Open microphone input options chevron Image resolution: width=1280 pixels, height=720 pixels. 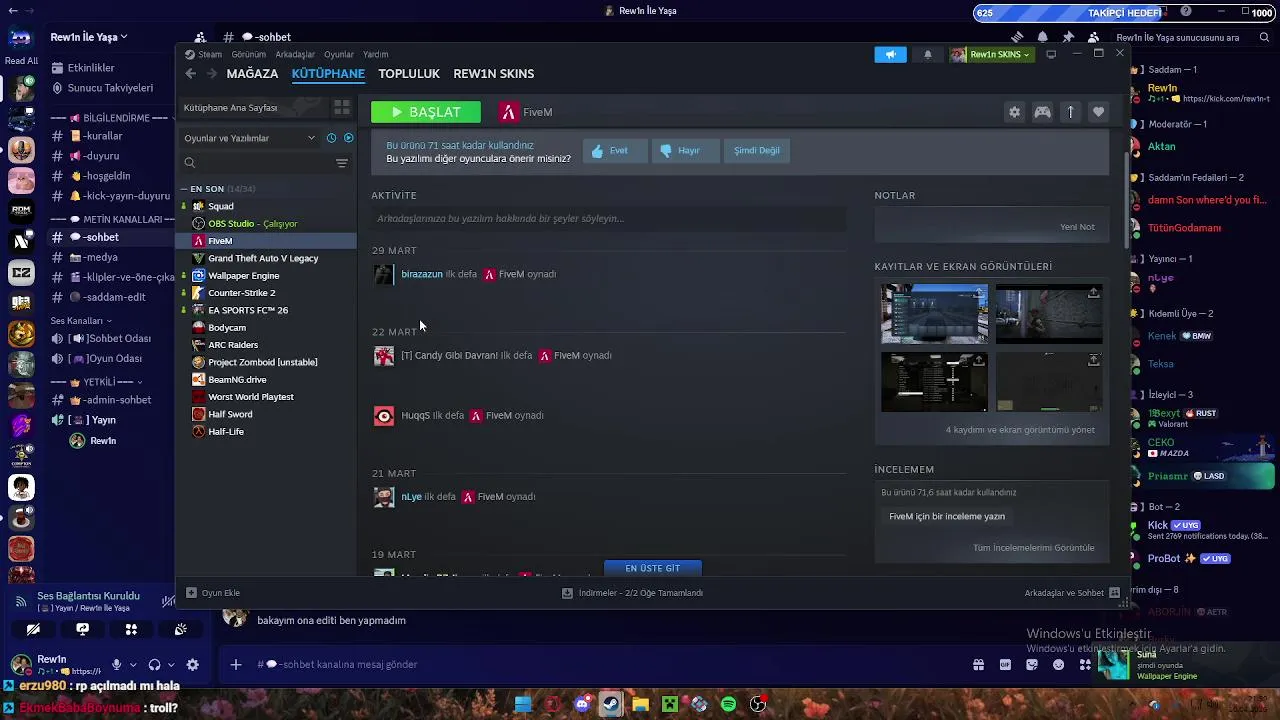click(133, 665)
